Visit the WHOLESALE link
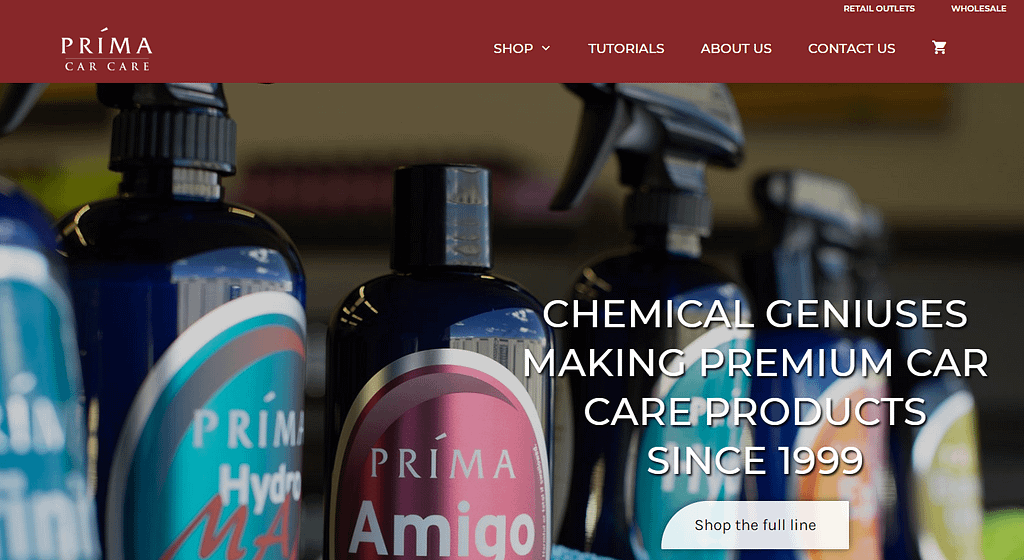The height and width of the screenshot is (560, 1024). pos(978,8)
